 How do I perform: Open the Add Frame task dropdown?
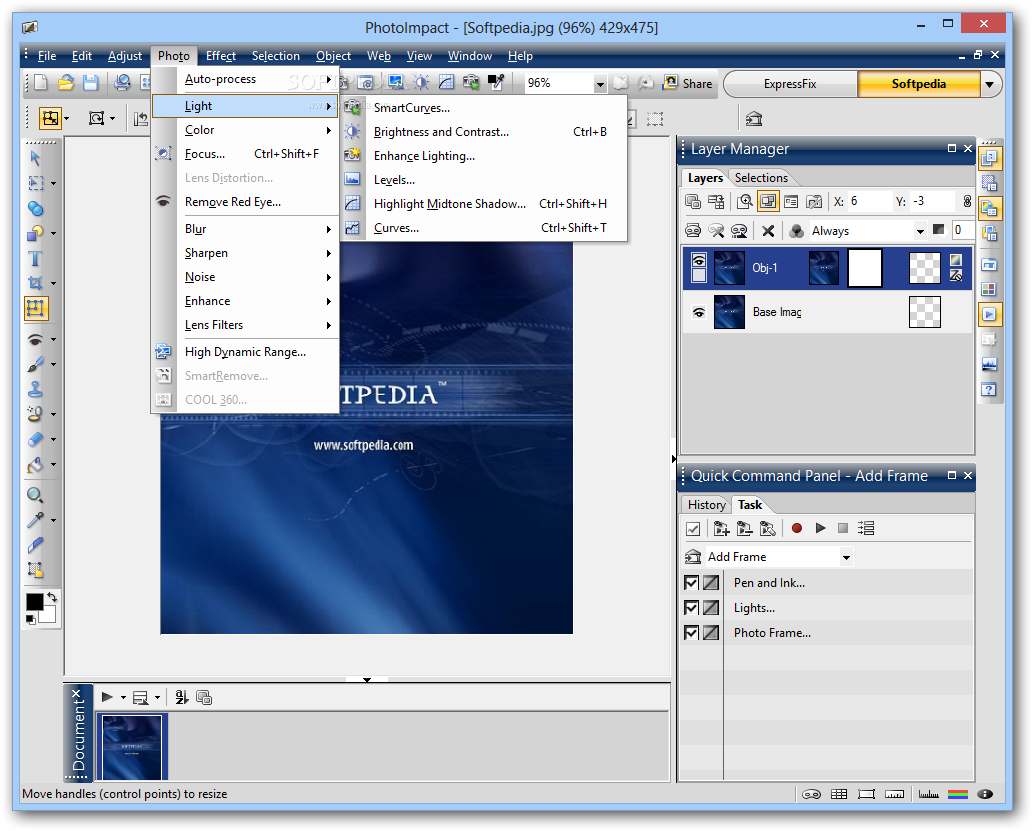[x=846, y=557]
